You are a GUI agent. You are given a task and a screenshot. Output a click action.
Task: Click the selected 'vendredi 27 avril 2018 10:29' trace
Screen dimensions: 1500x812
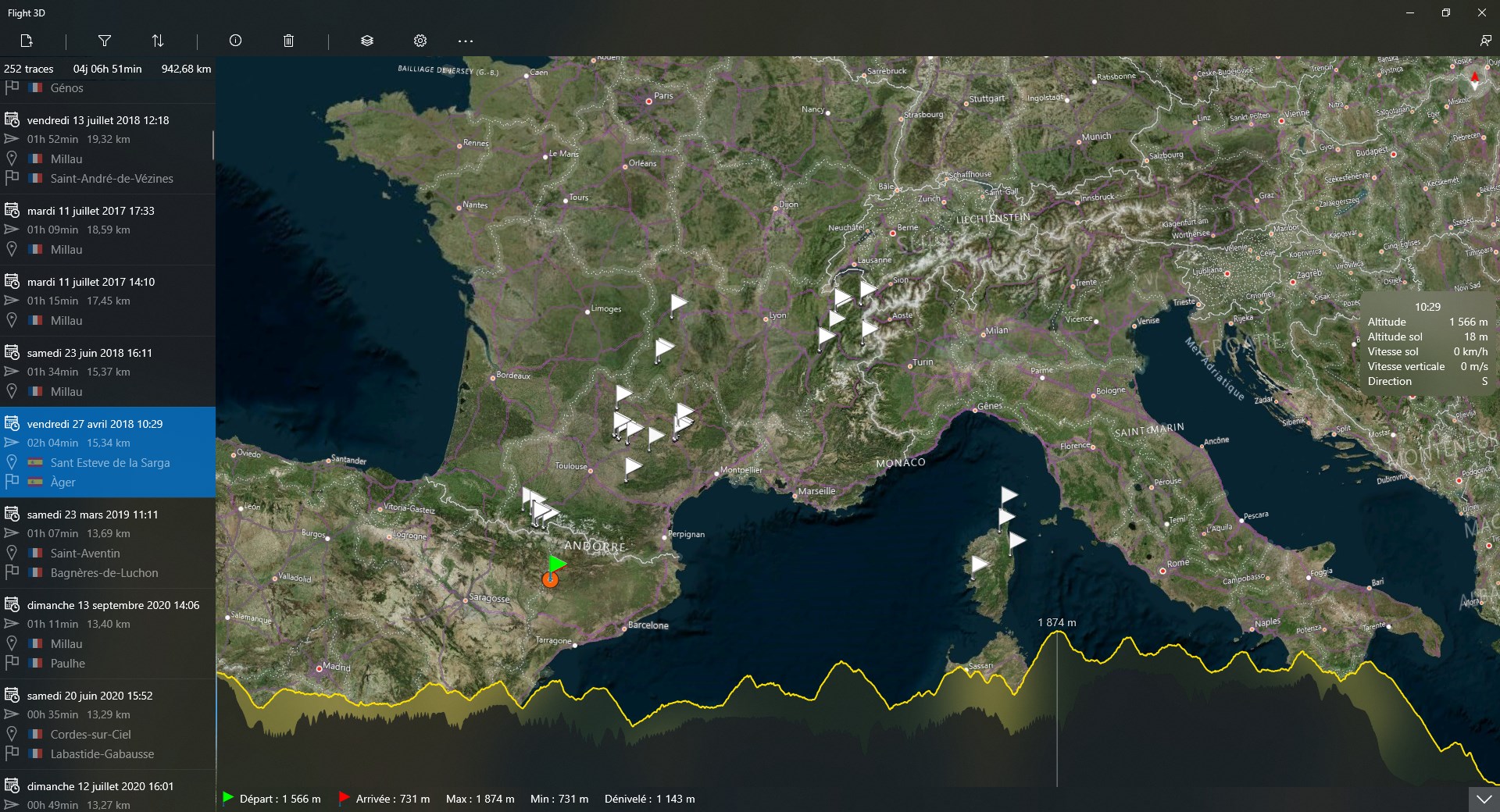(108, 453)
